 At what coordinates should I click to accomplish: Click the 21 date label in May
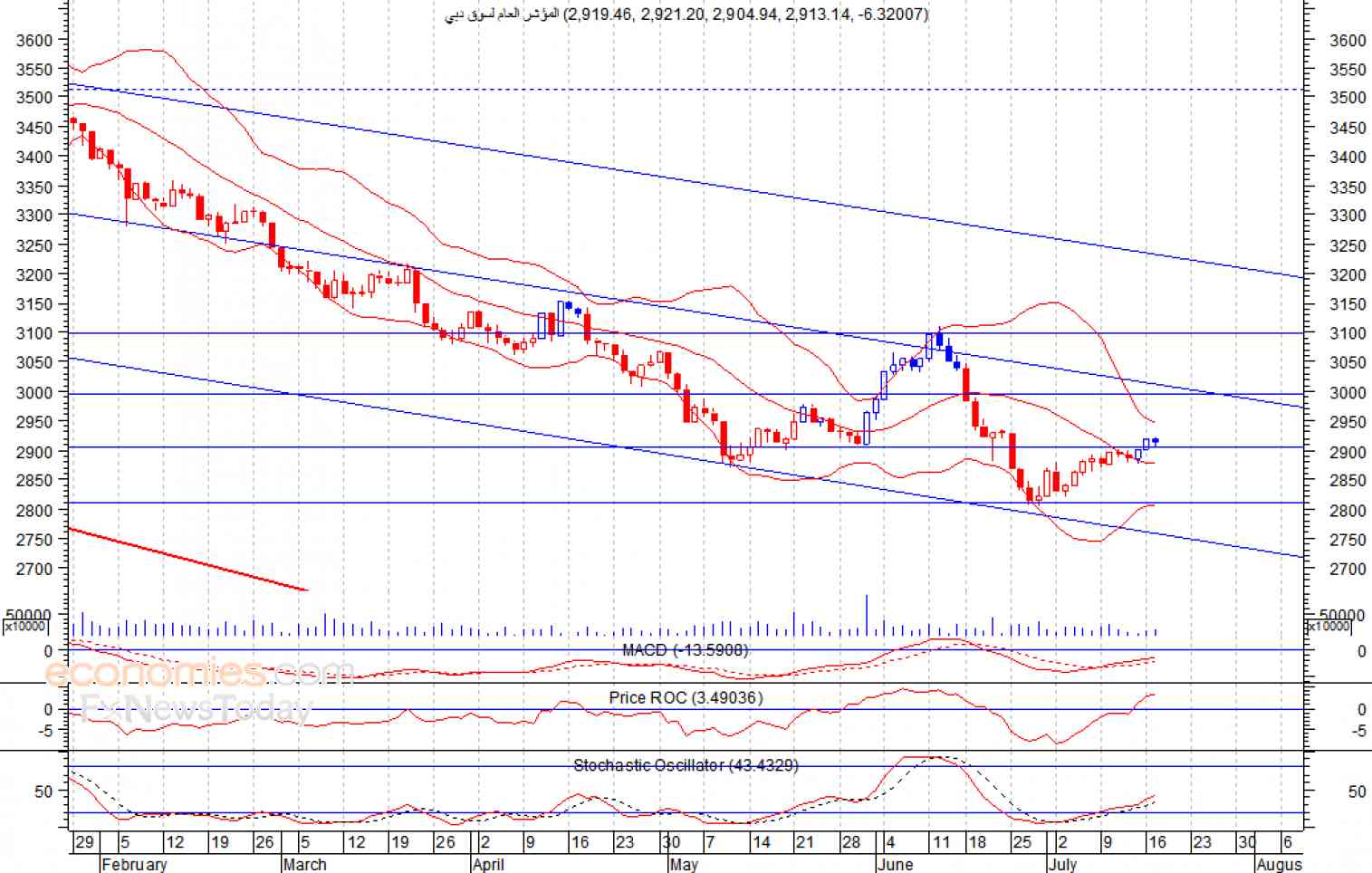(805, 842)
